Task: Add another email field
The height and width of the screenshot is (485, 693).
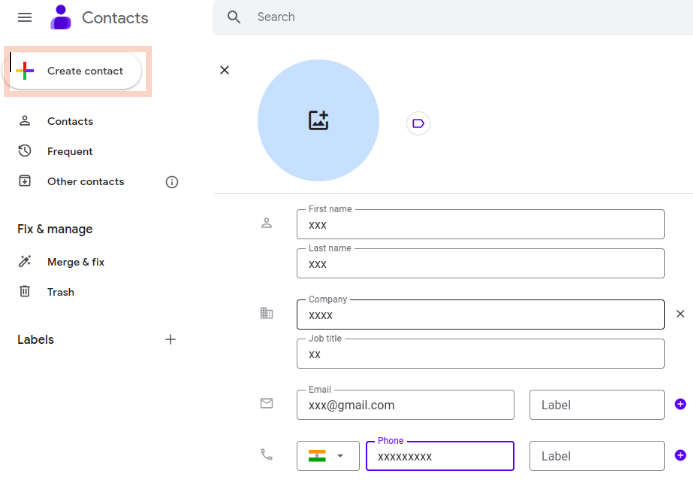Action: [680, 404]
